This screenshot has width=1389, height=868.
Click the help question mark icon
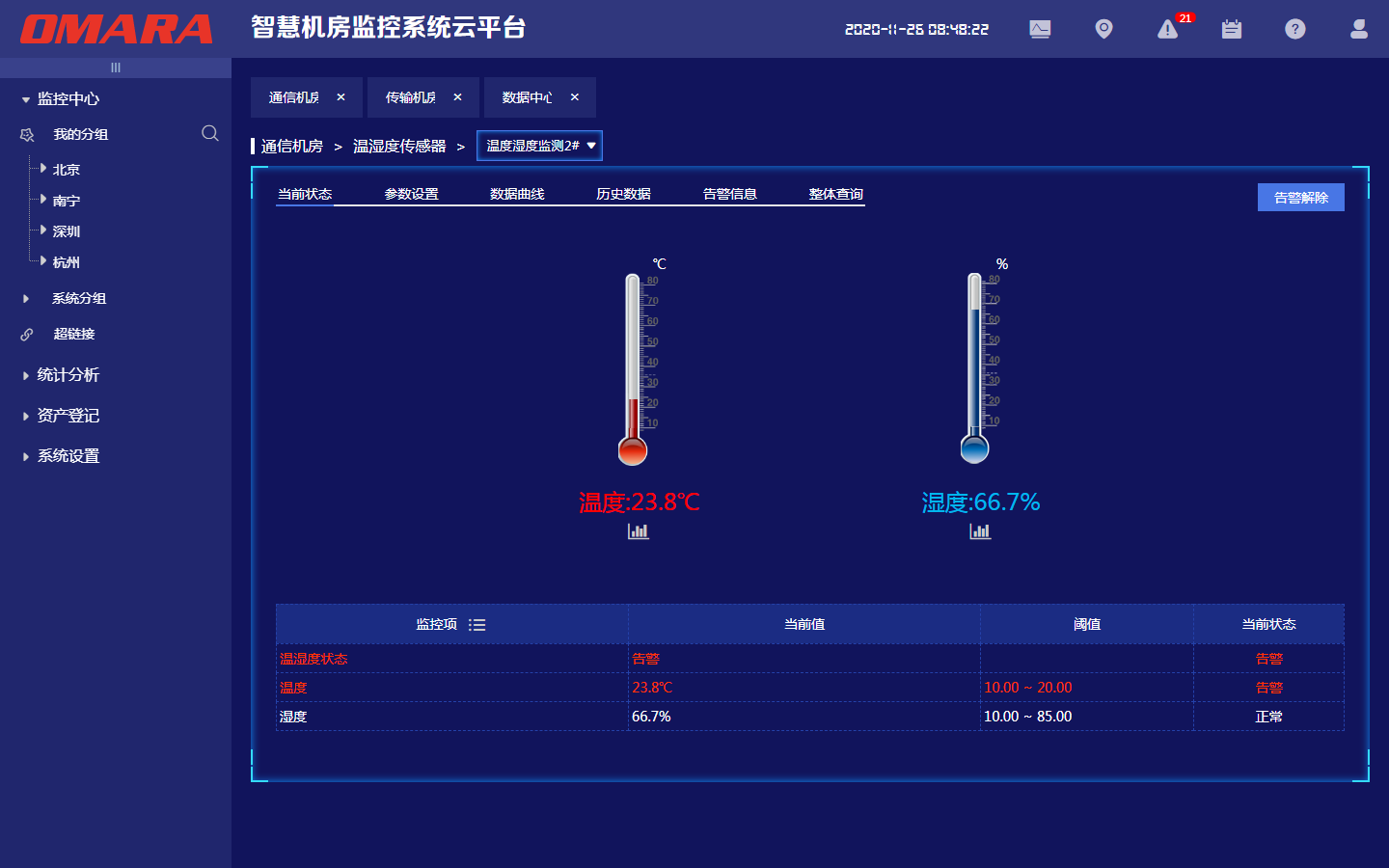[1295, 29]
